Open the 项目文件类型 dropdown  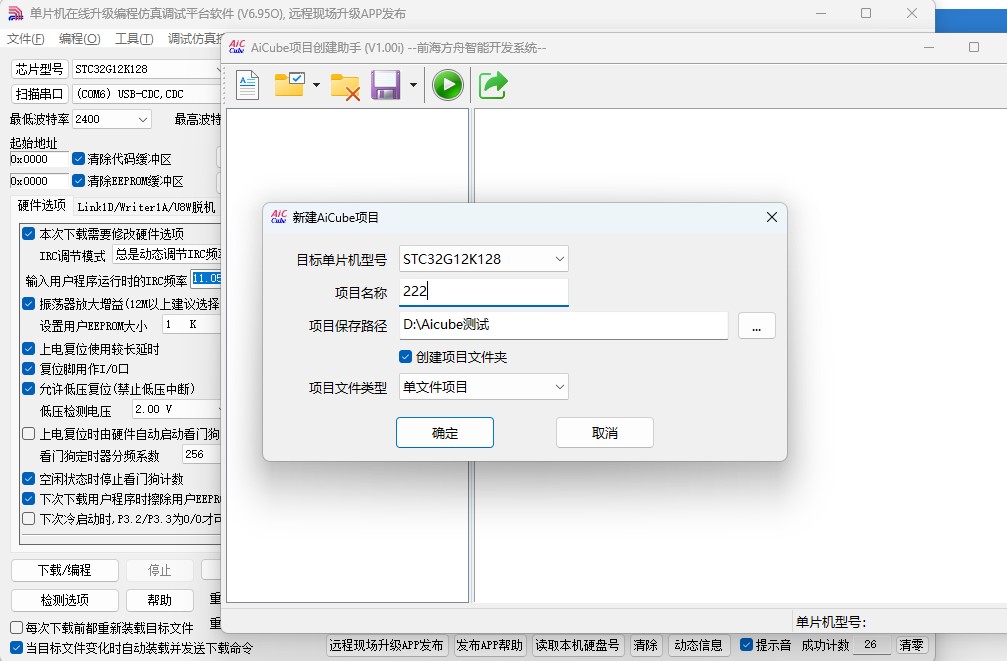point(484,387)
